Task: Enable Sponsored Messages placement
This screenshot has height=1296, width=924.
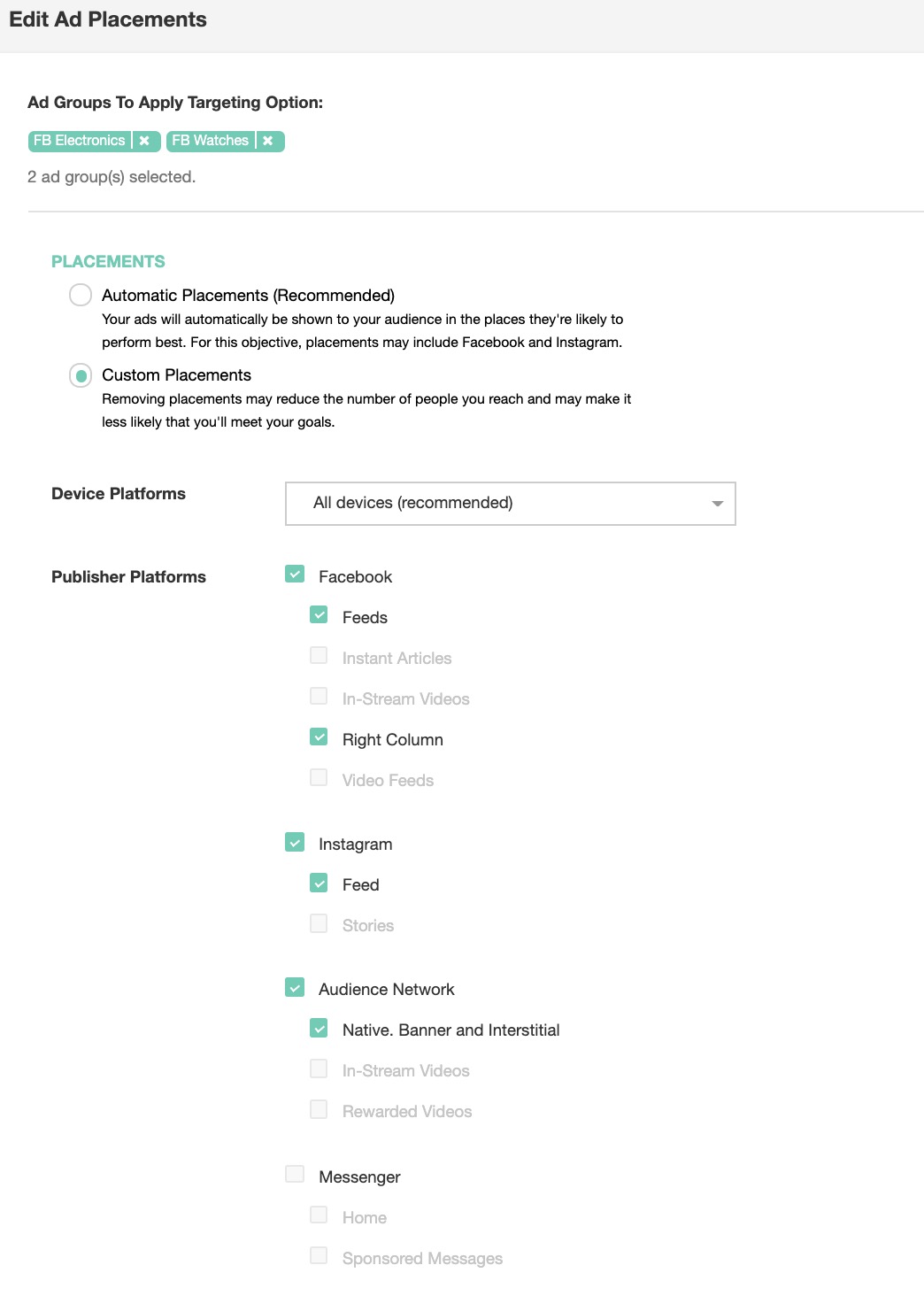Action: click(319, 1256)
